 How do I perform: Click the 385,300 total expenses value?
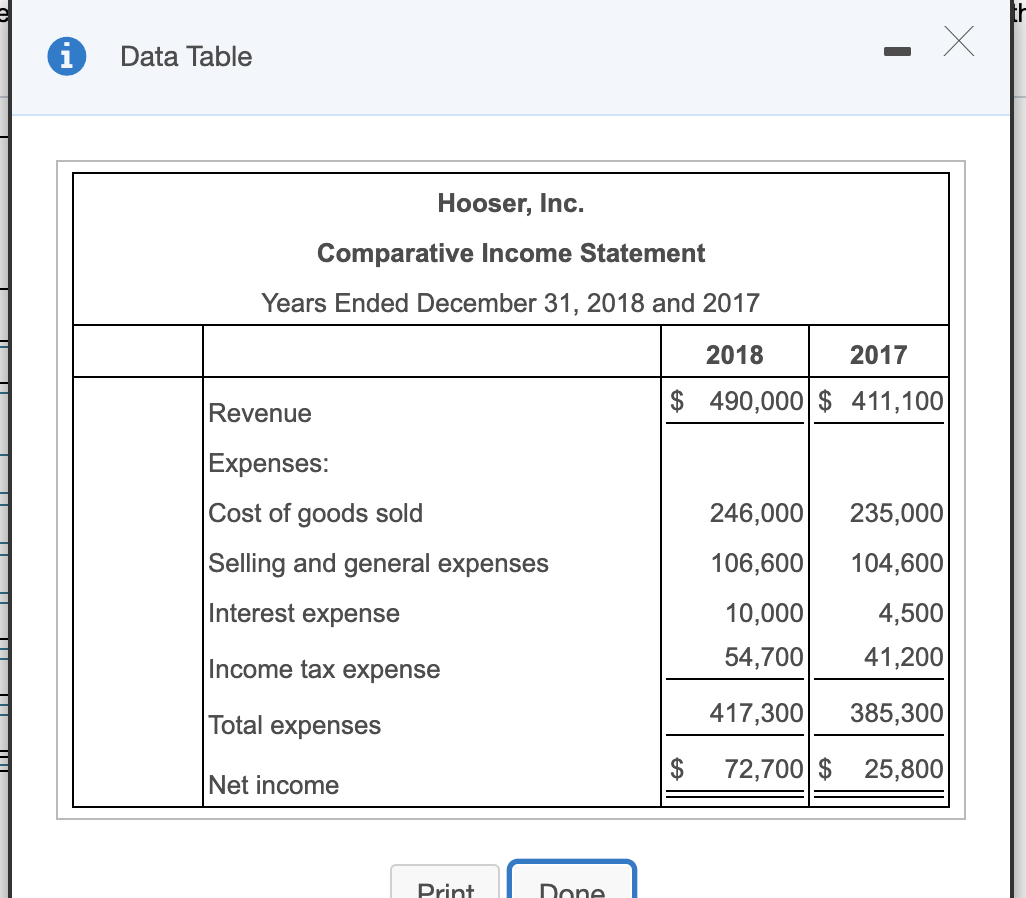(x=896, y=713)
